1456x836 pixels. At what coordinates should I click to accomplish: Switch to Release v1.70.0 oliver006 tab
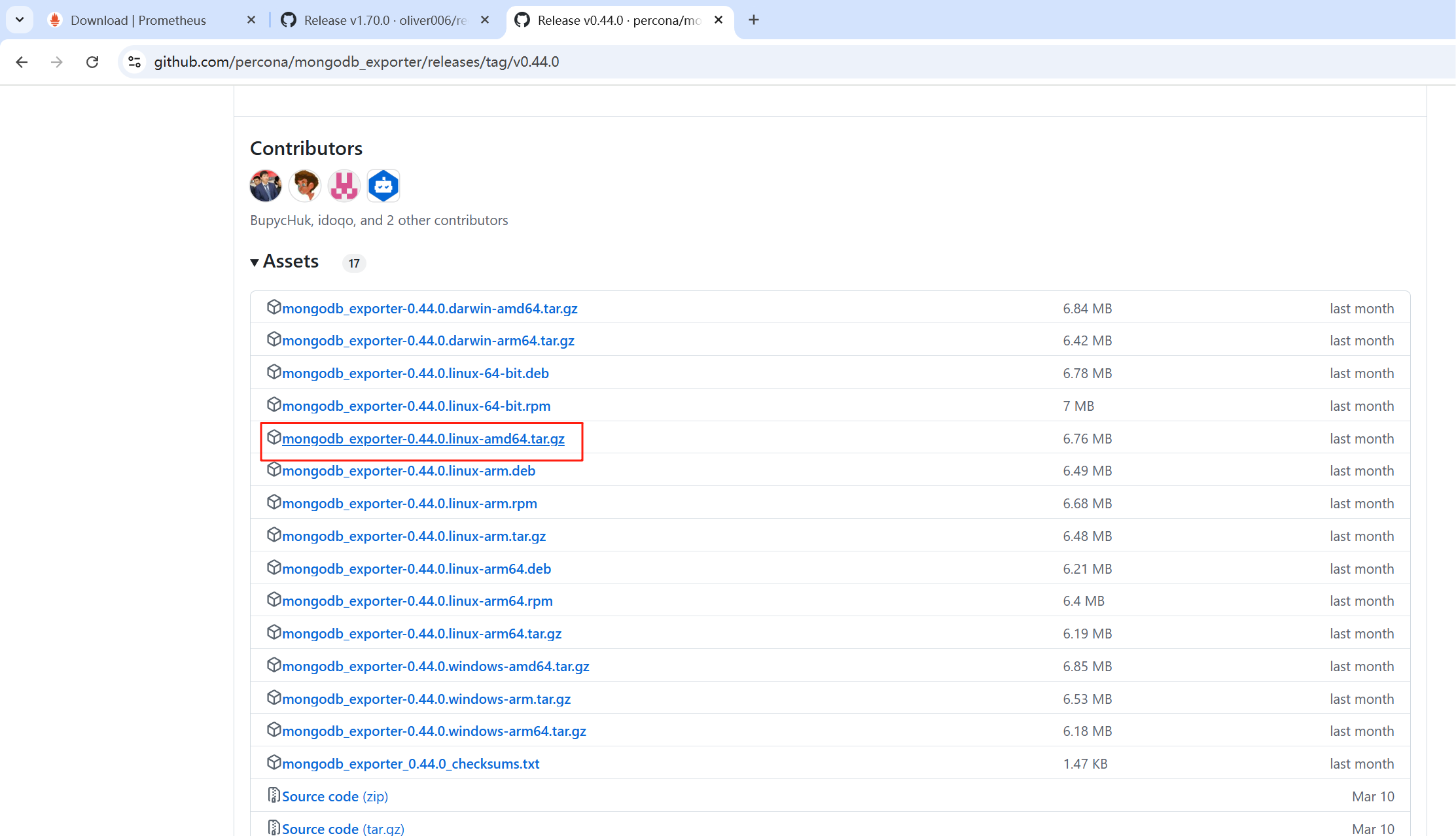(385, 20)
